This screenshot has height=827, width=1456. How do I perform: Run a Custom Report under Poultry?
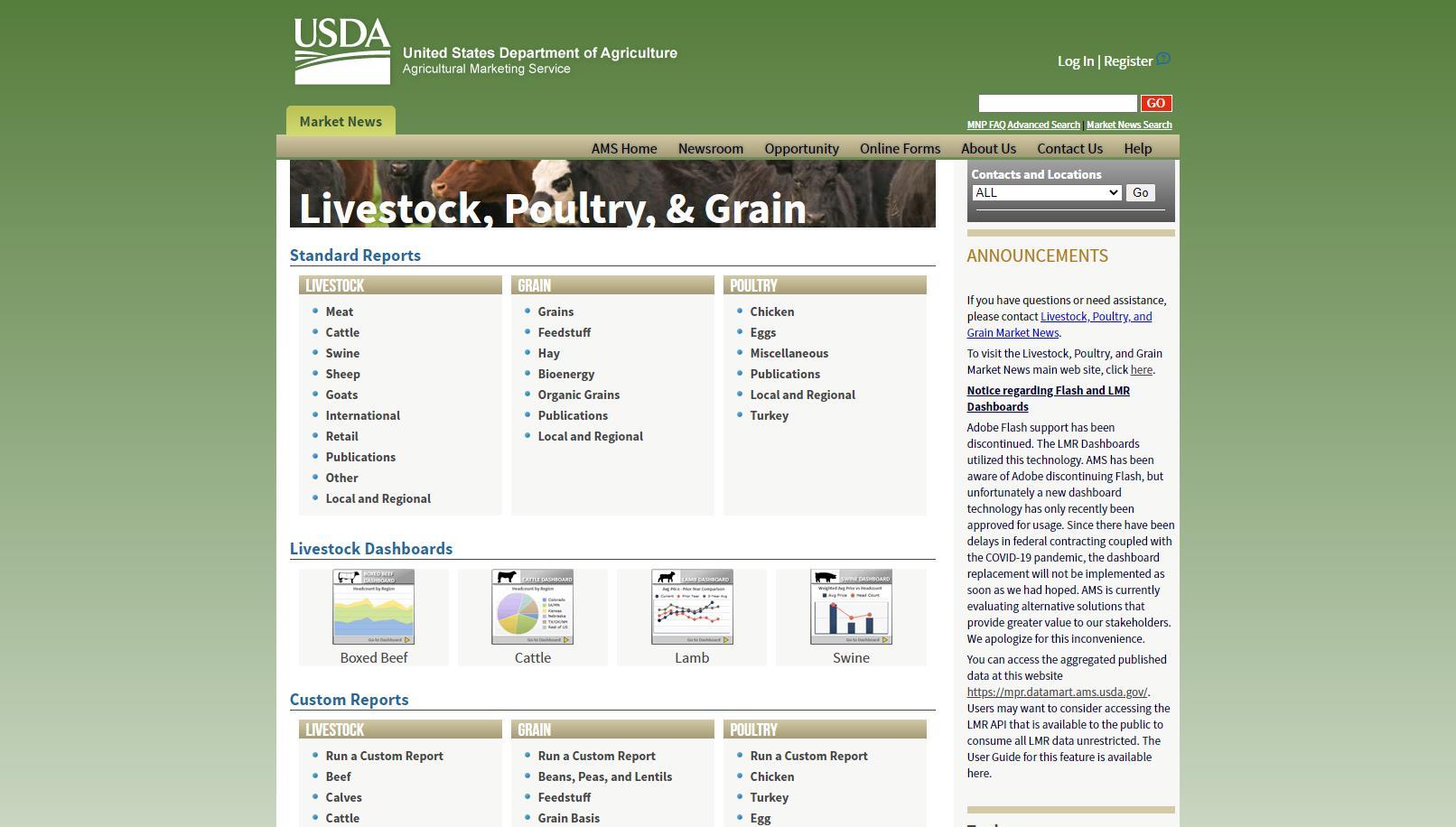tap(809, 756)
